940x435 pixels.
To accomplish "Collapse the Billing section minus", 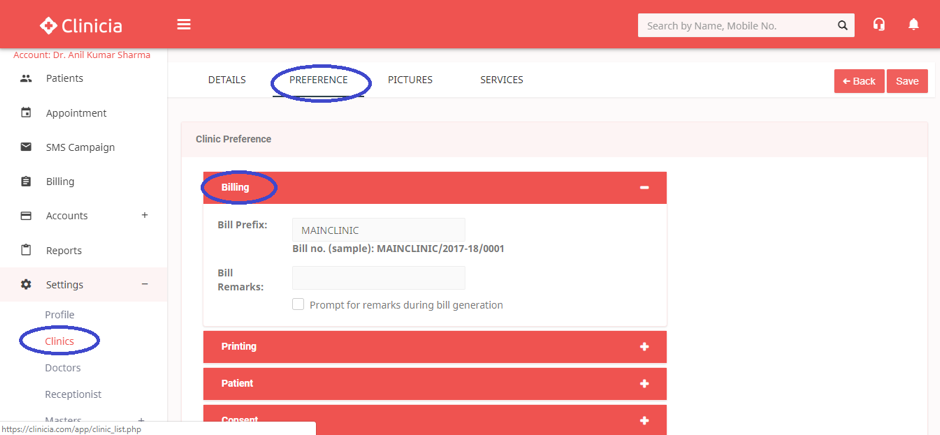I will coord(644,188).
